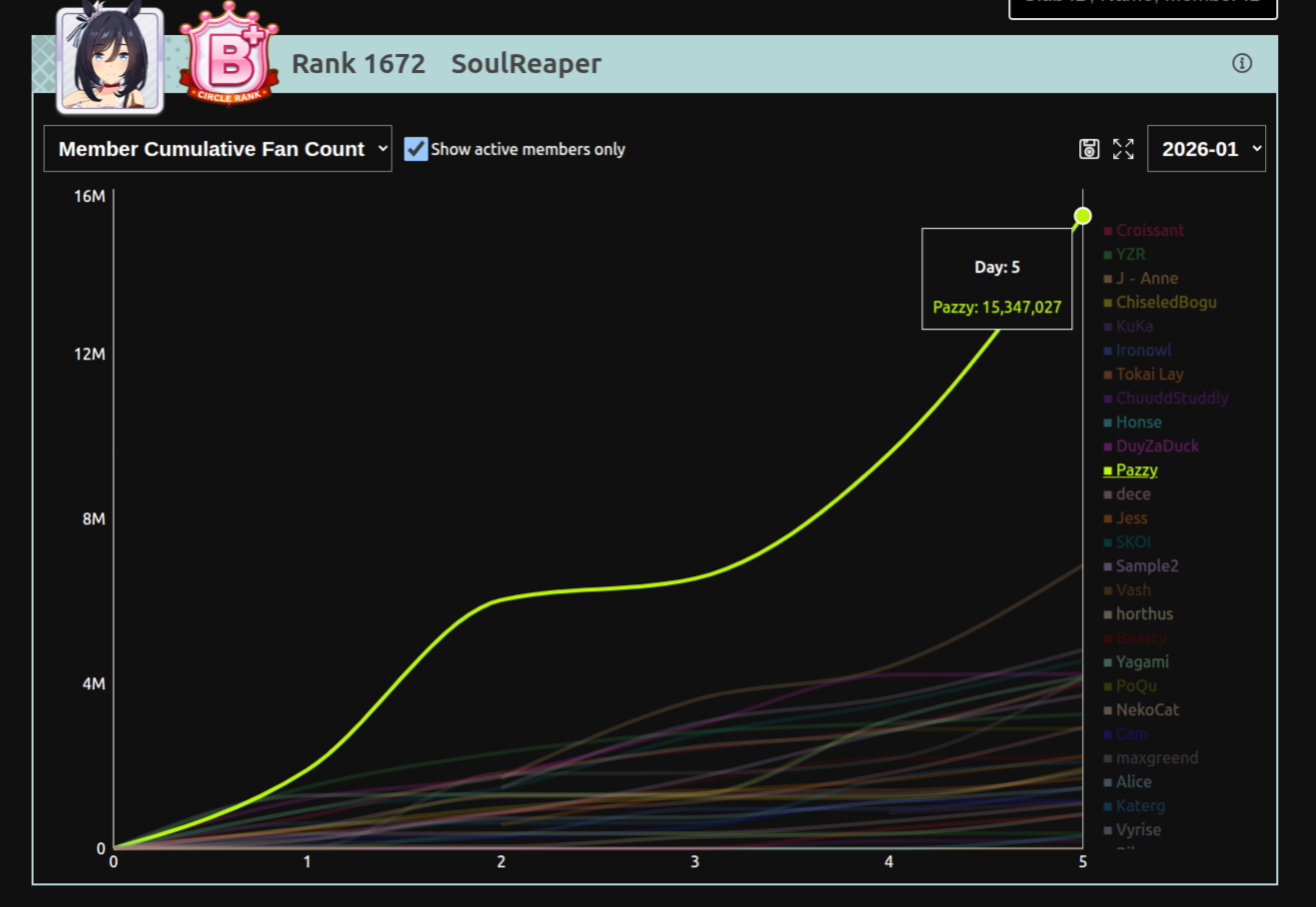This screenshot has height=907, width=1316.
Task: Save the chart as an image
Action: click(x=1089, y=149)
